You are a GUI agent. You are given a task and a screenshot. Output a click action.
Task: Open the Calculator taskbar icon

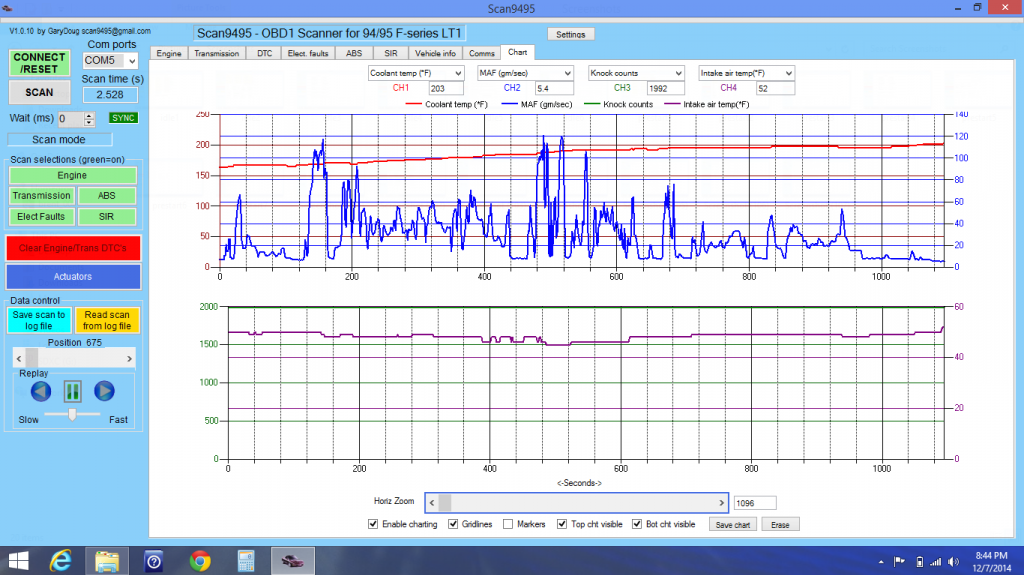tap(246, 561)
